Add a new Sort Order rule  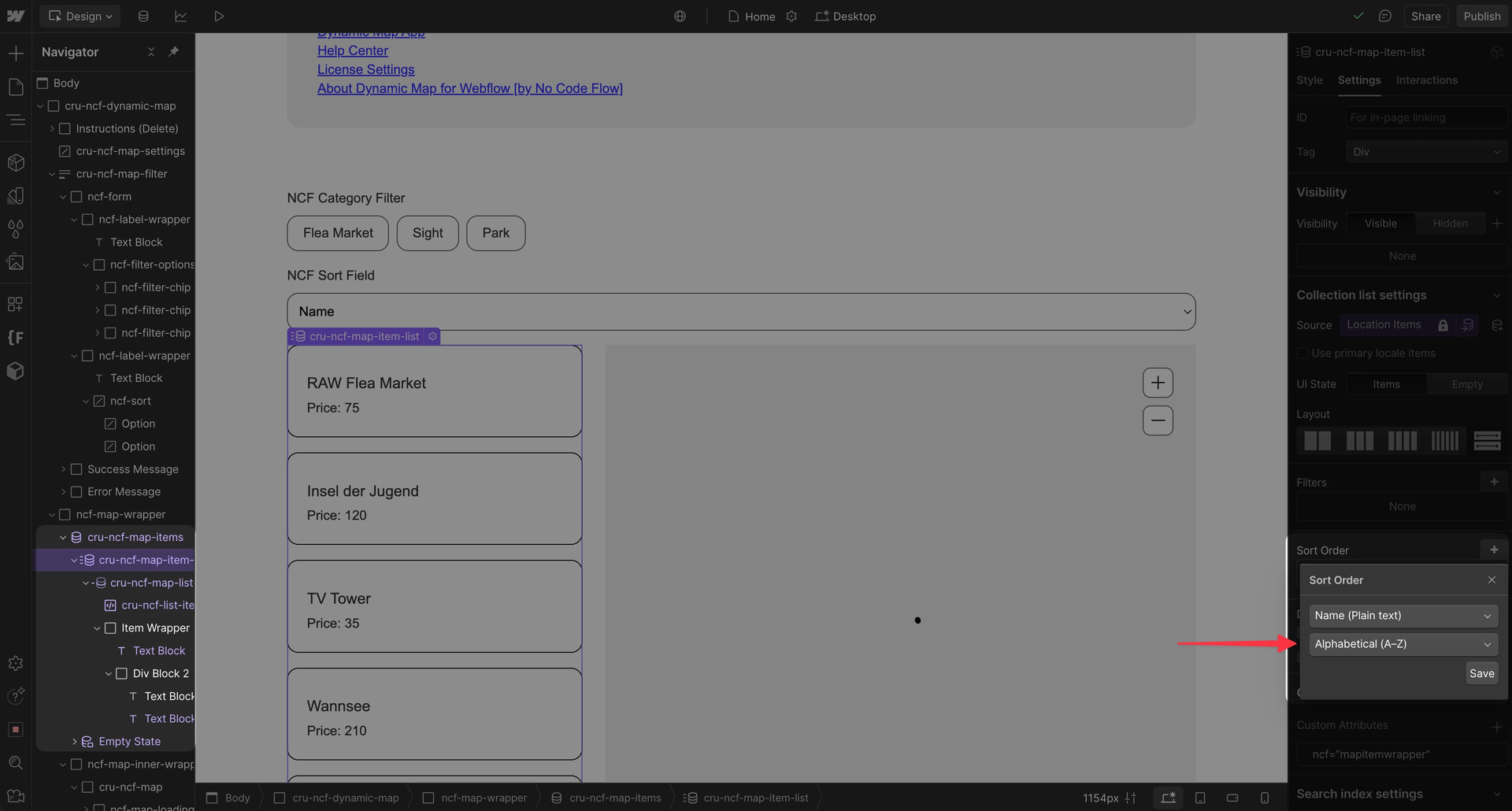[1494, 550]
